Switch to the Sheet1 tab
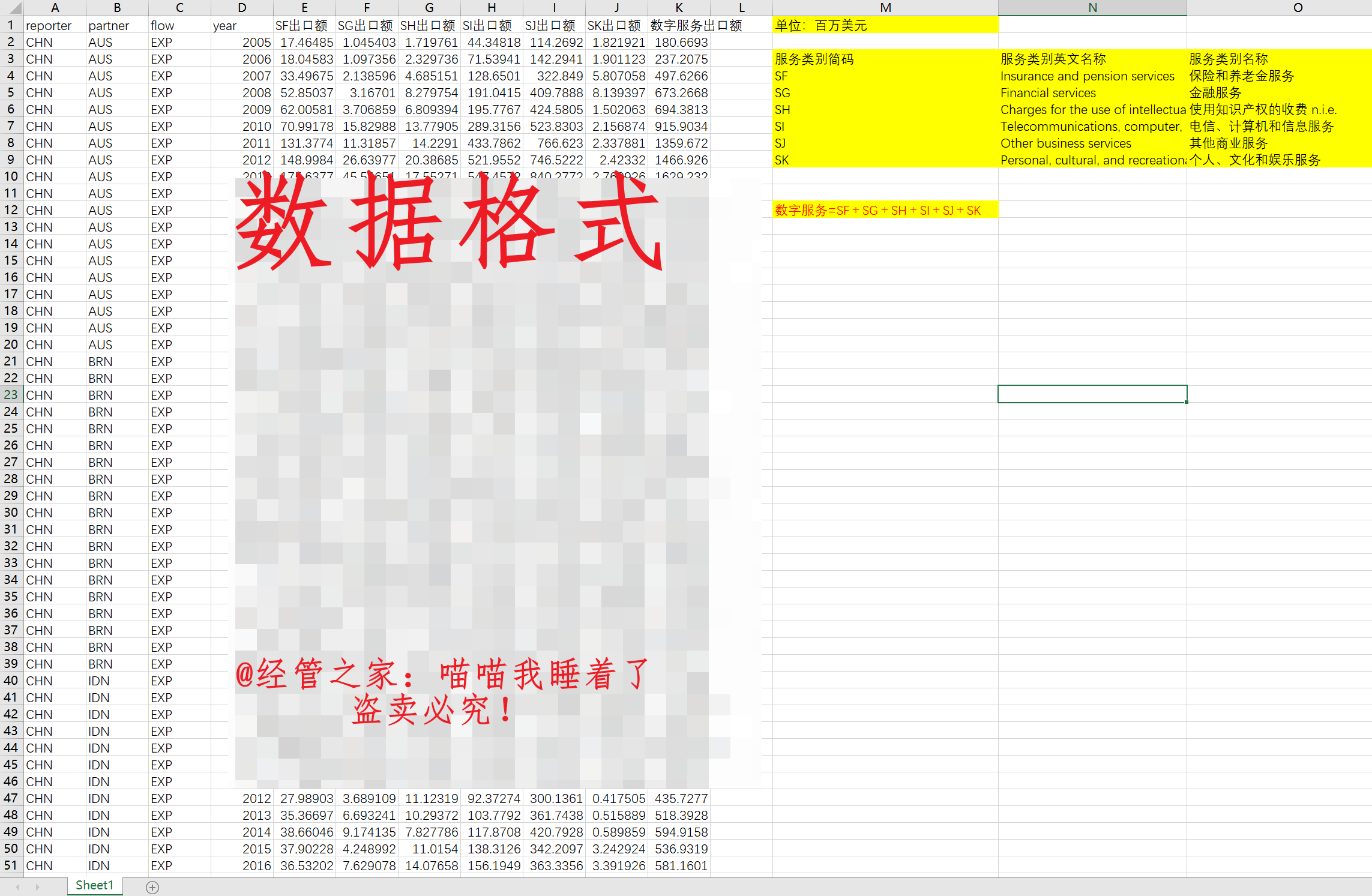The image size is (1372, 896). point(94,885)
